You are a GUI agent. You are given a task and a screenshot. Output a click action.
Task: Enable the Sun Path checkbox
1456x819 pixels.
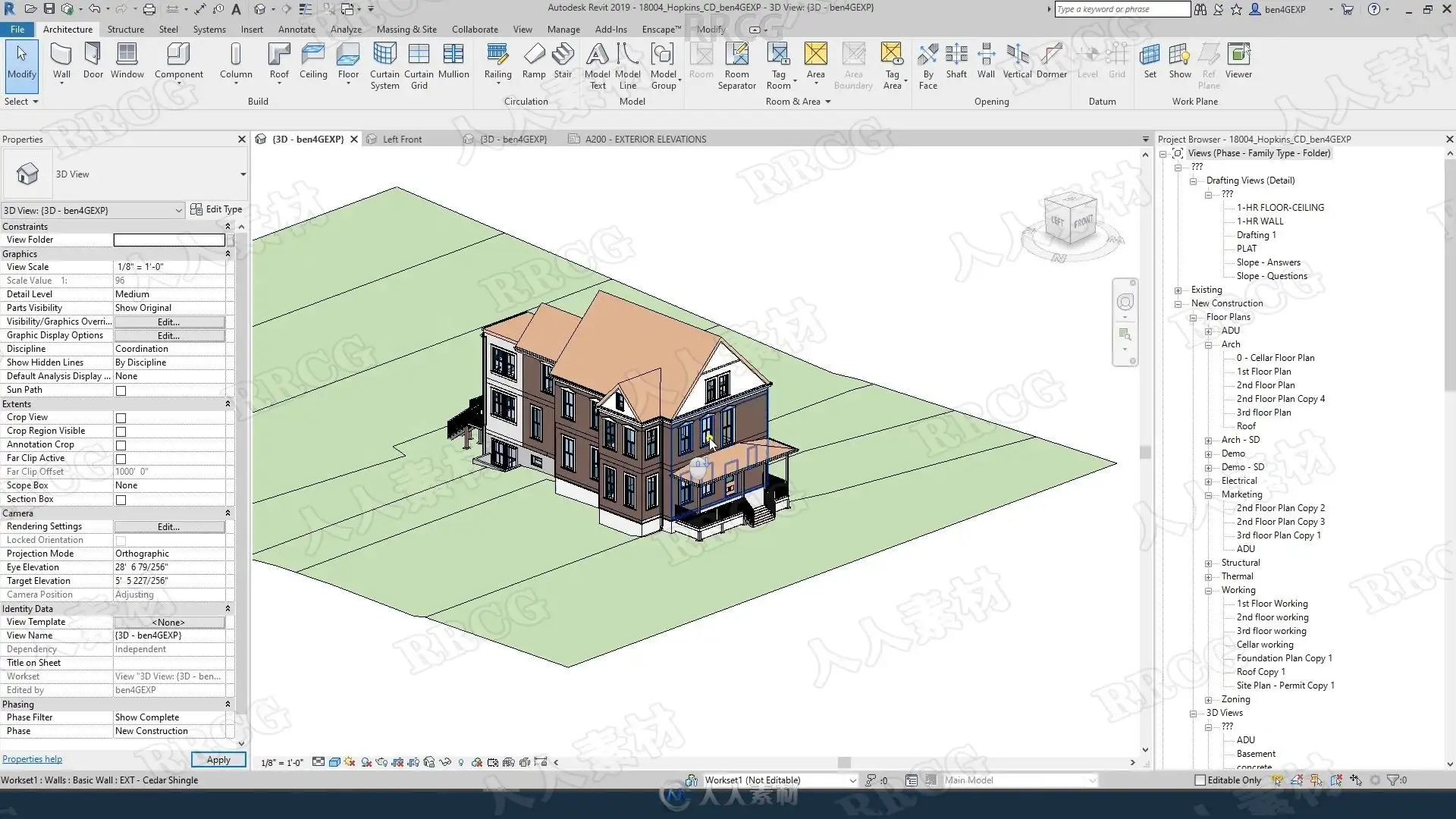click(x=121, y=391)
